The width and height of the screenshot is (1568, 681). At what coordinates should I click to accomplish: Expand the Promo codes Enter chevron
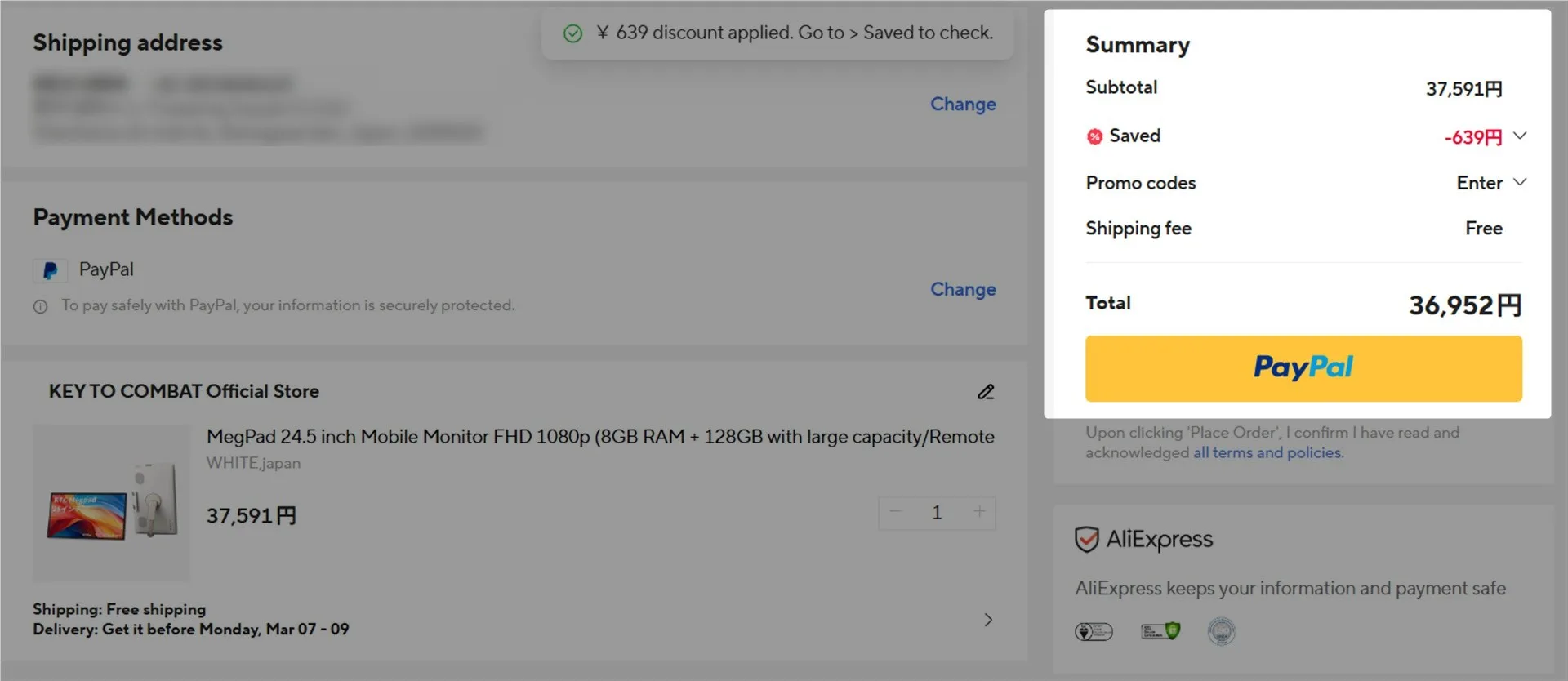[x=1519, y=182]
